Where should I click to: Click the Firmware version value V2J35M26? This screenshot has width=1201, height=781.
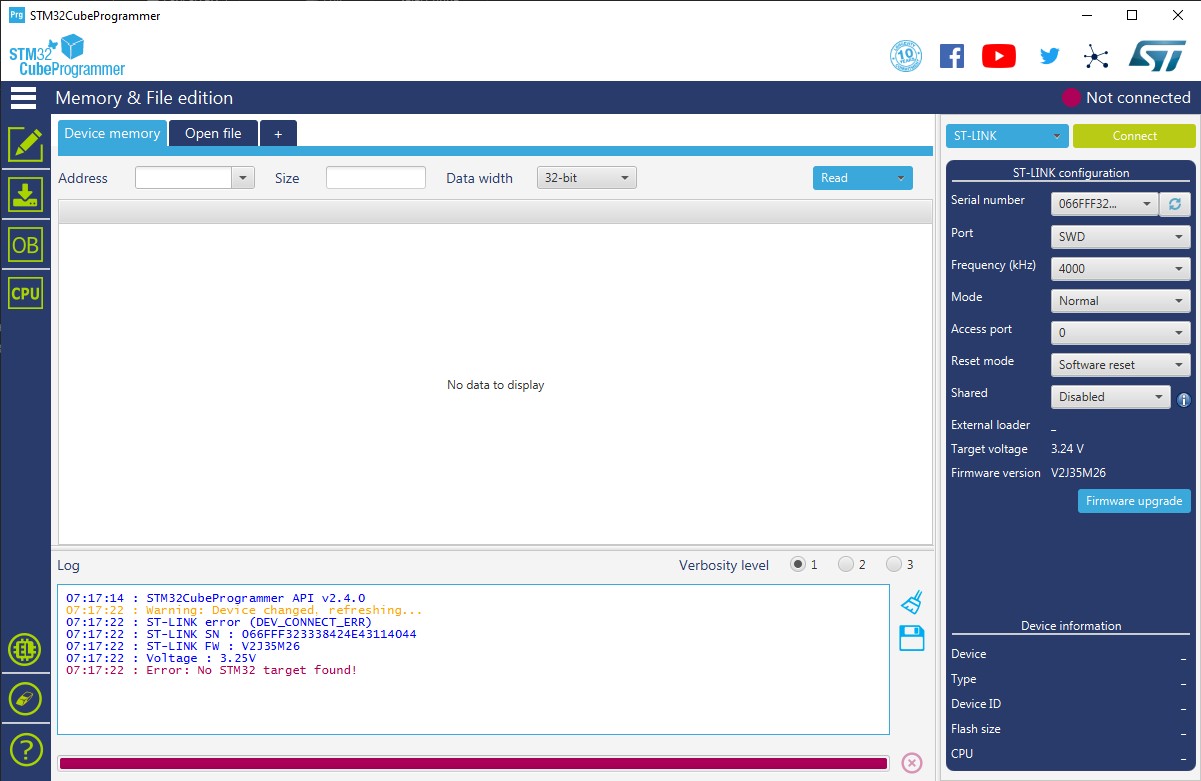pyautogui.click(x=1078, y=473)
